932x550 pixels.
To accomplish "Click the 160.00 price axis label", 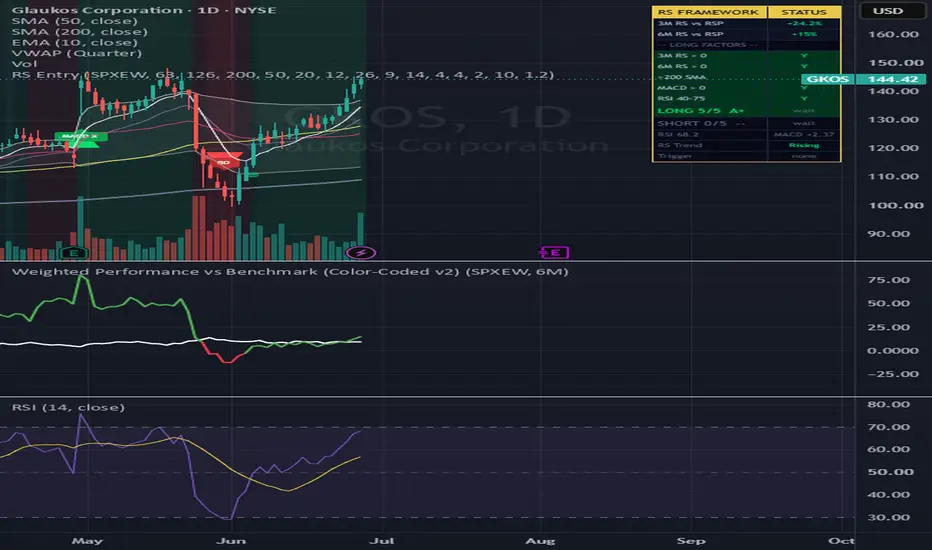I will click(x=893, y=34).
